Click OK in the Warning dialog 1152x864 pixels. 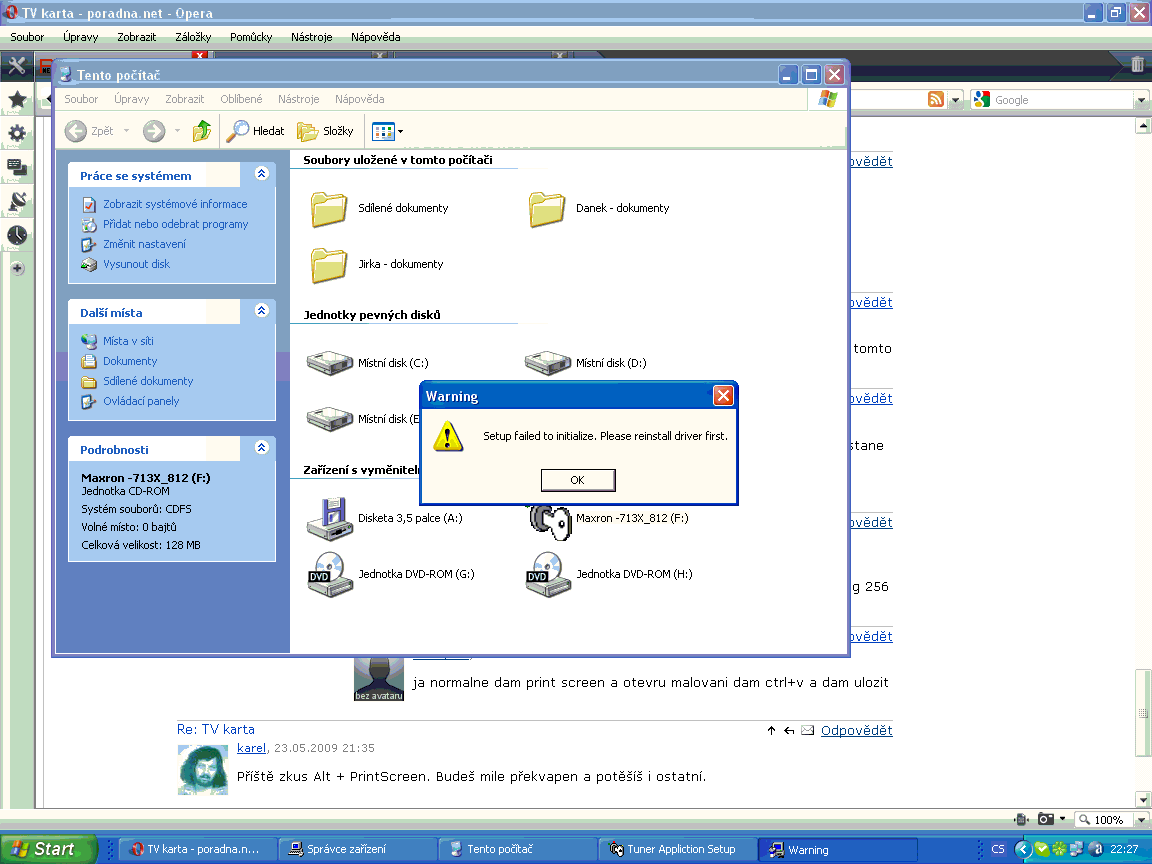[577, 480]
